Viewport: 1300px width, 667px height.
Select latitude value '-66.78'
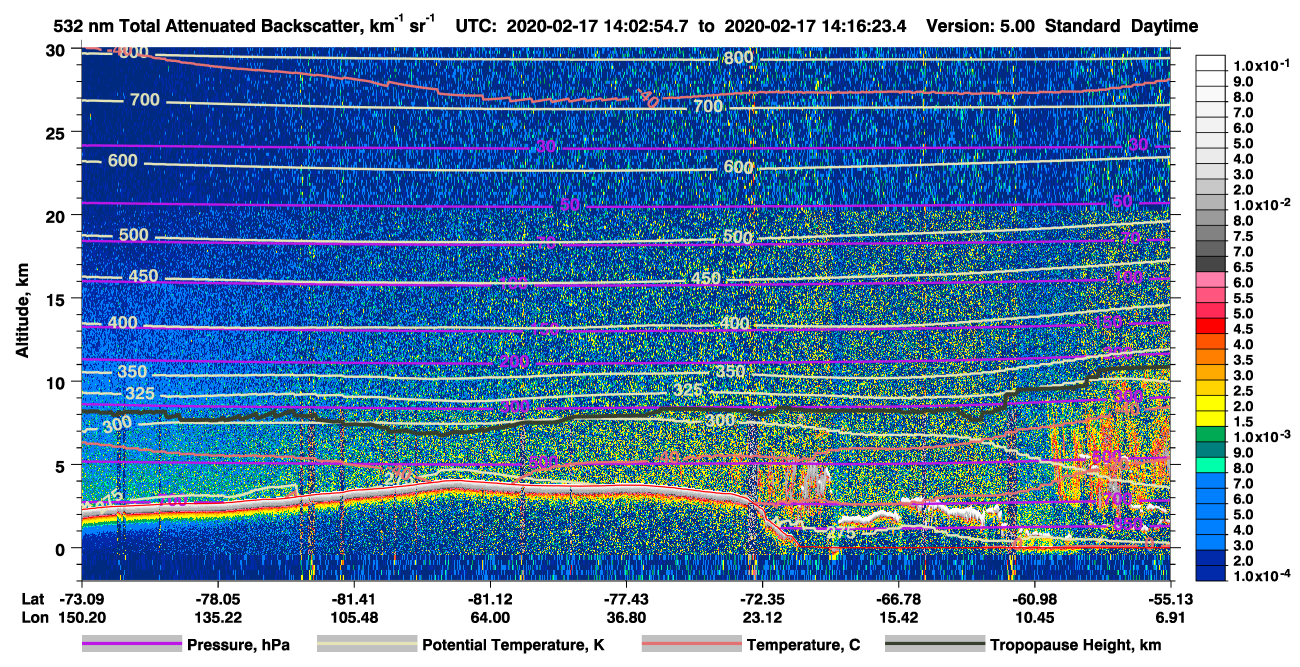point(898,598)
